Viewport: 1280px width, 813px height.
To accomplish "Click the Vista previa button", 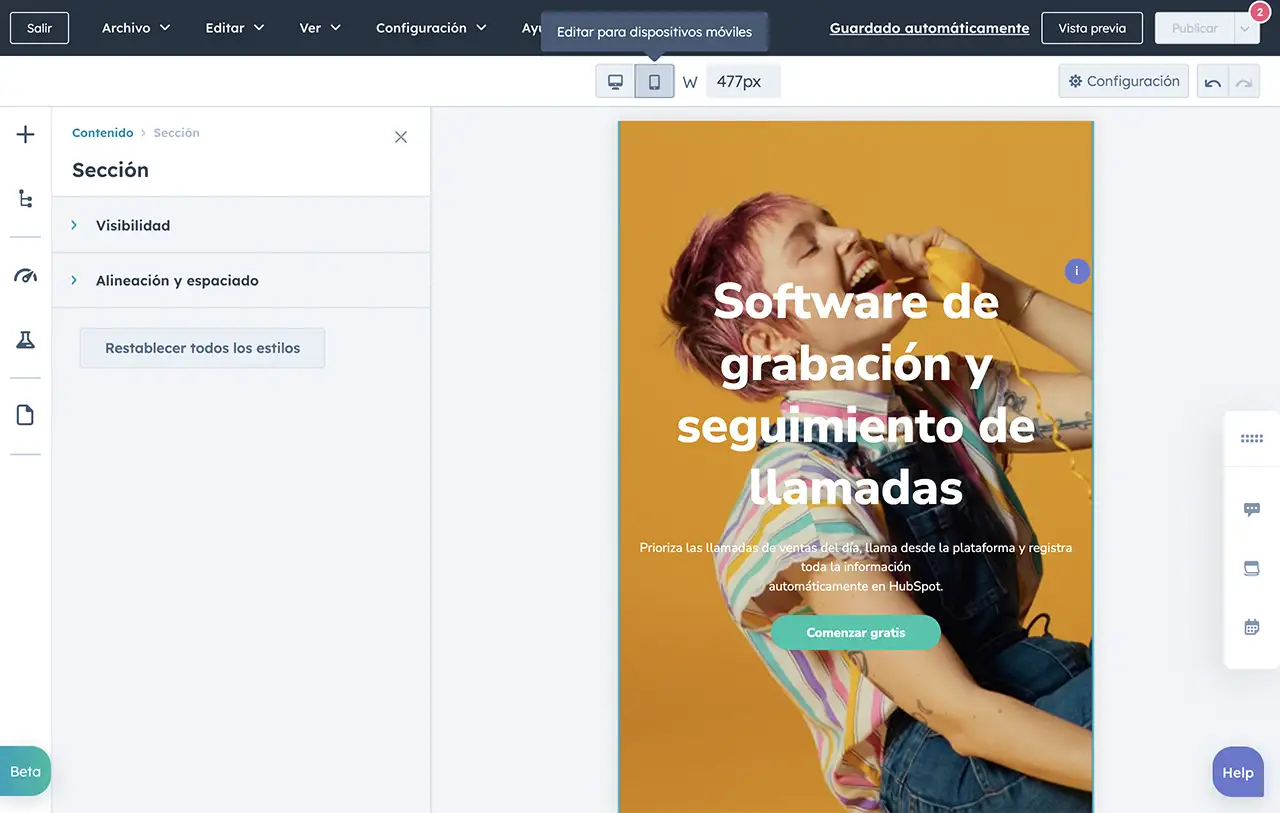I will click(x=1092, y=28).
